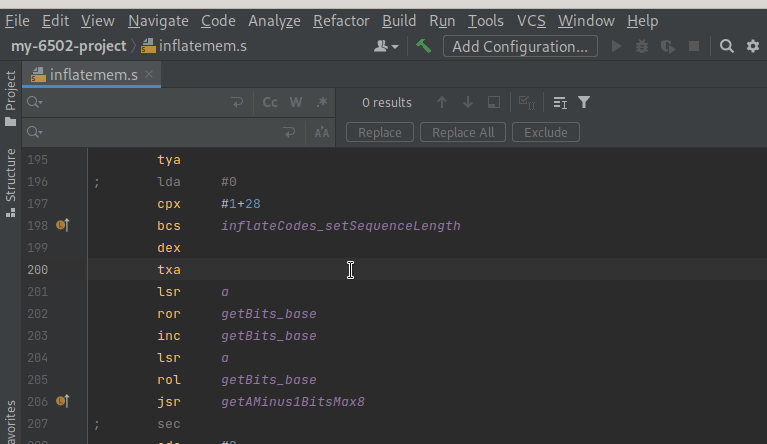Open the Search Everywhere magnifier icon

tap(727, 46)
